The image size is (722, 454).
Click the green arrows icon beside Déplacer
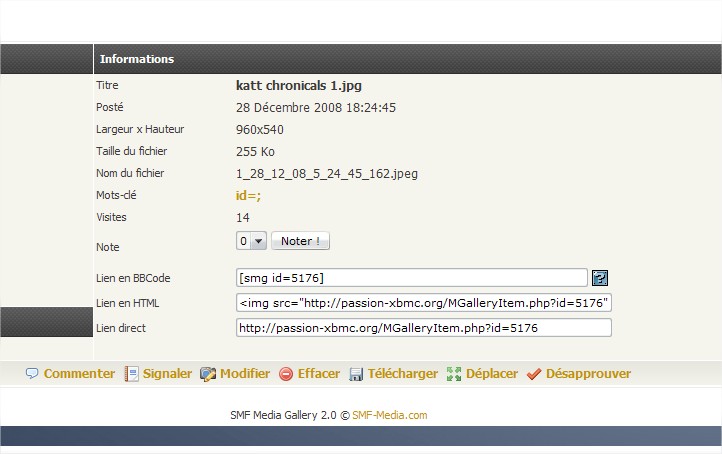(454, 374)
